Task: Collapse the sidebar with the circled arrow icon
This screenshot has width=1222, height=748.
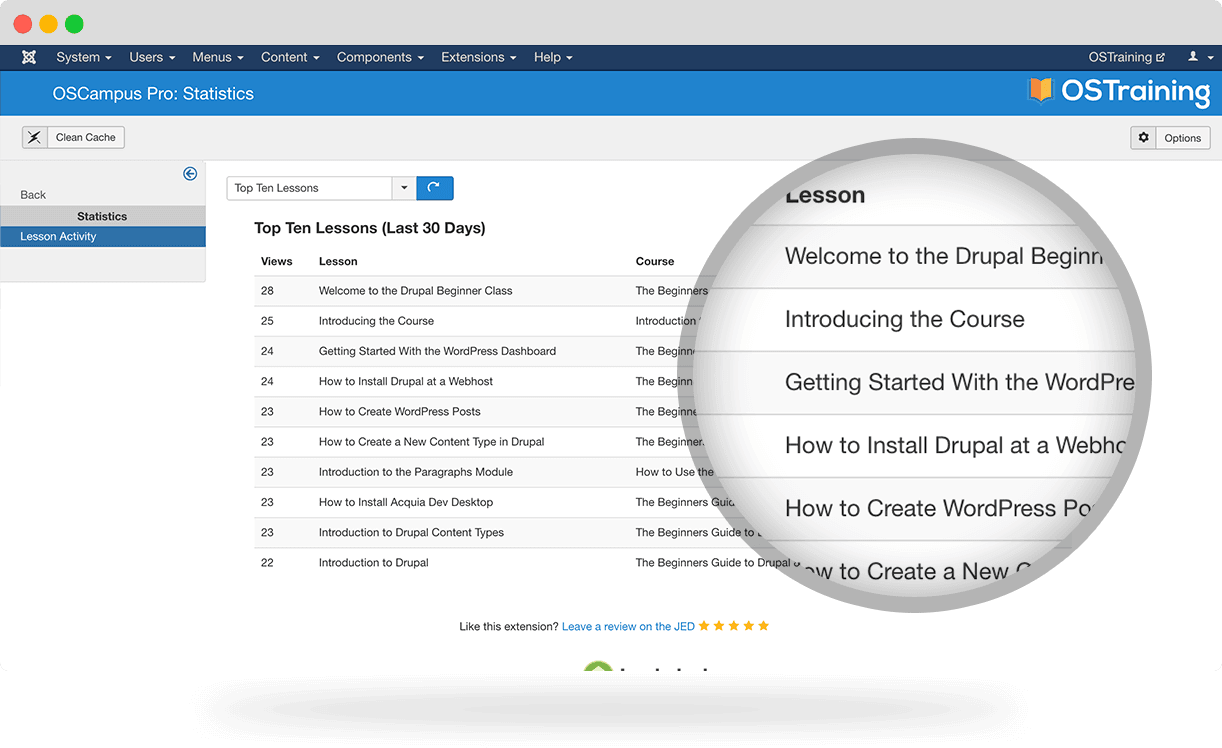Action: coord(190,173)
